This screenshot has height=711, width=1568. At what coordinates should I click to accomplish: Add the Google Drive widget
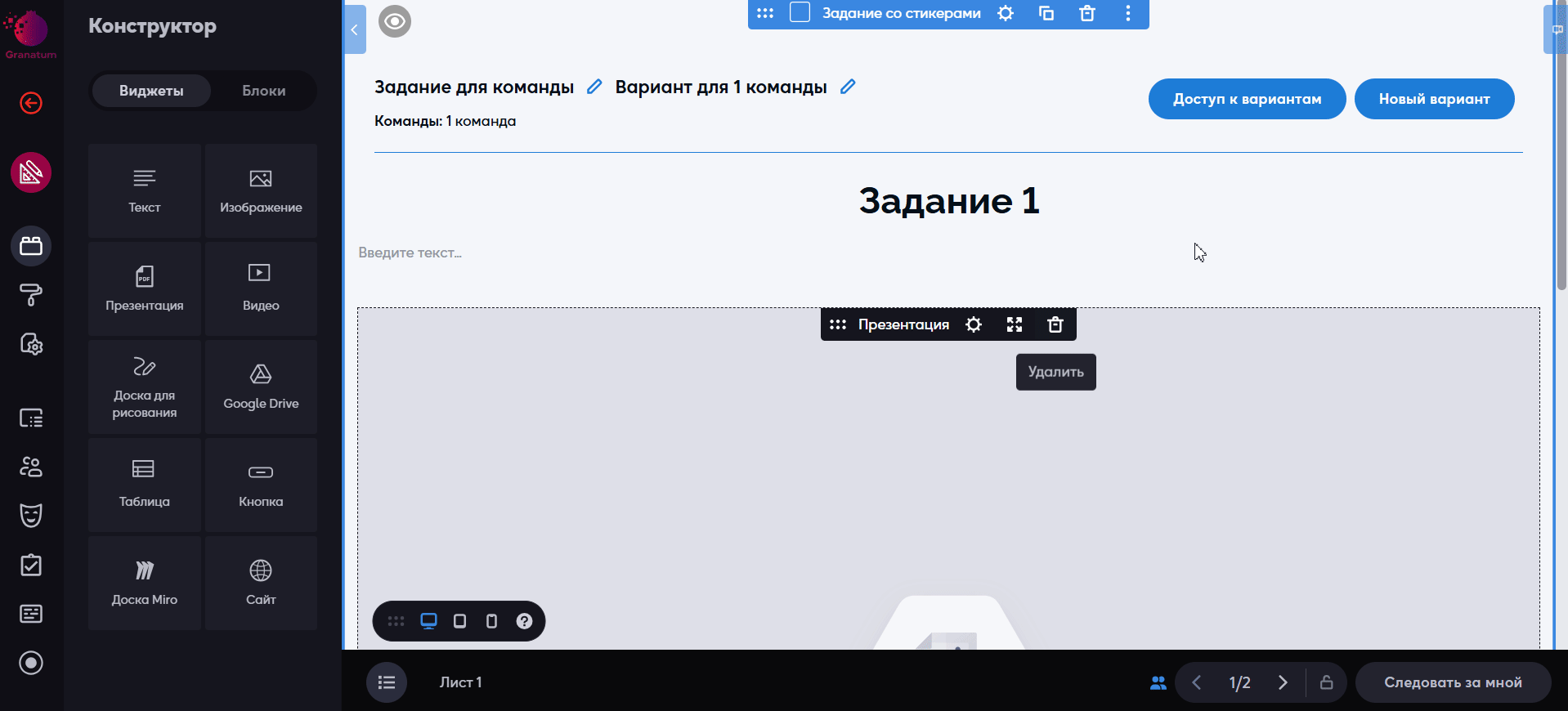[x=261, y=387]
